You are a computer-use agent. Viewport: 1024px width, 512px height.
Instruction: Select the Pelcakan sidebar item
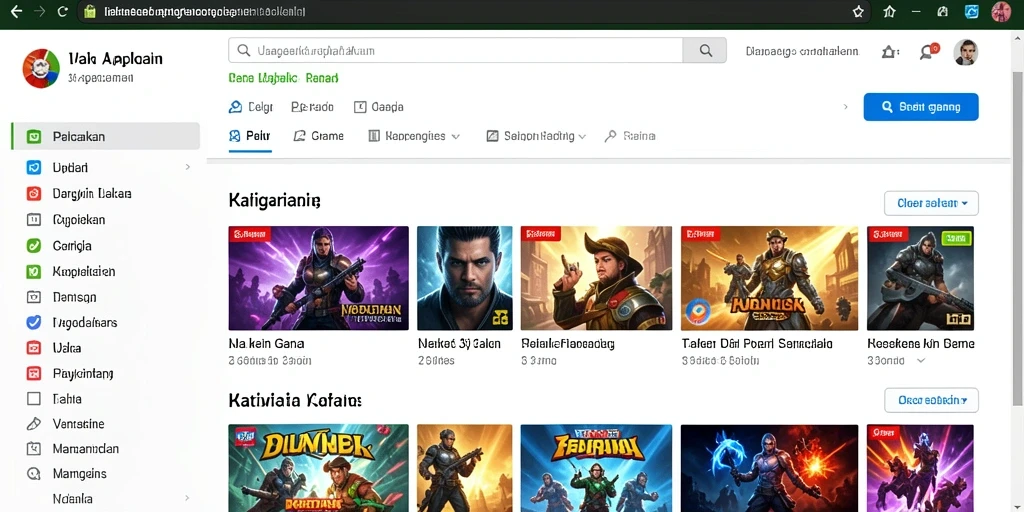pyautogui.click(x=106, y=136)
